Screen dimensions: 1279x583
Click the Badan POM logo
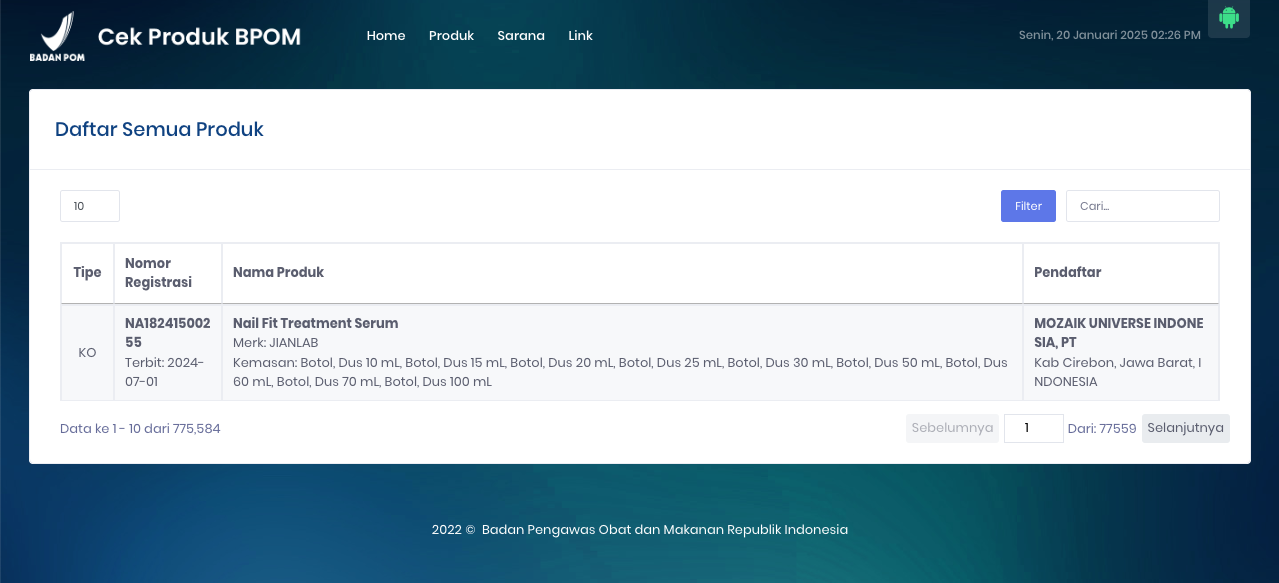tap(57, 36)
